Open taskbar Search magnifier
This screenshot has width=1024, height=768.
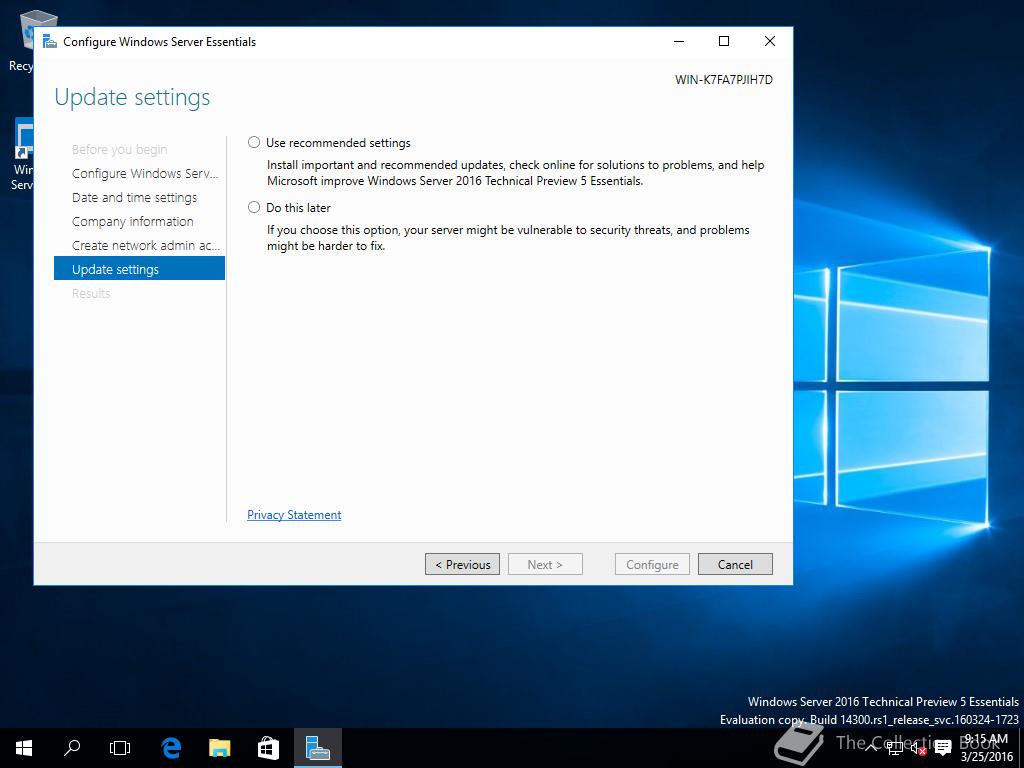[x=72, y=748]
